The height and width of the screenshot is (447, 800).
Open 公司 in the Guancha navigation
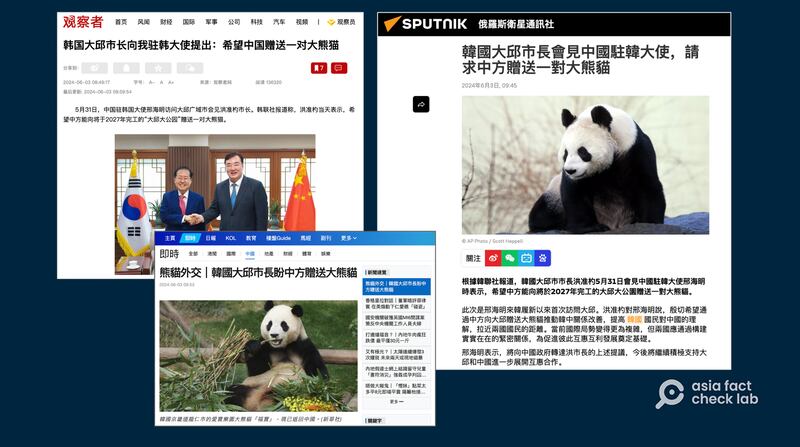pos(234,22)
